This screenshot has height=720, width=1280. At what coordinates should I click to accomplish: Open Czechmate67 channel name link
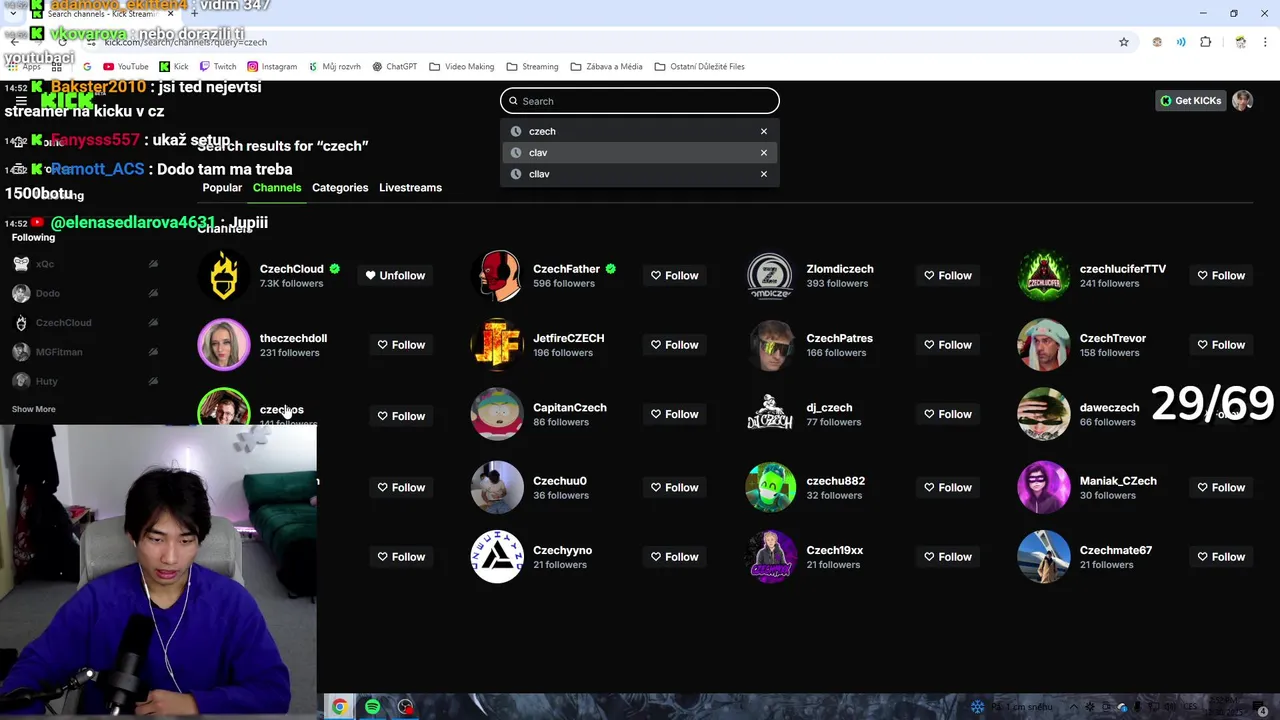pyautogui.click(x=1116, y=550)
